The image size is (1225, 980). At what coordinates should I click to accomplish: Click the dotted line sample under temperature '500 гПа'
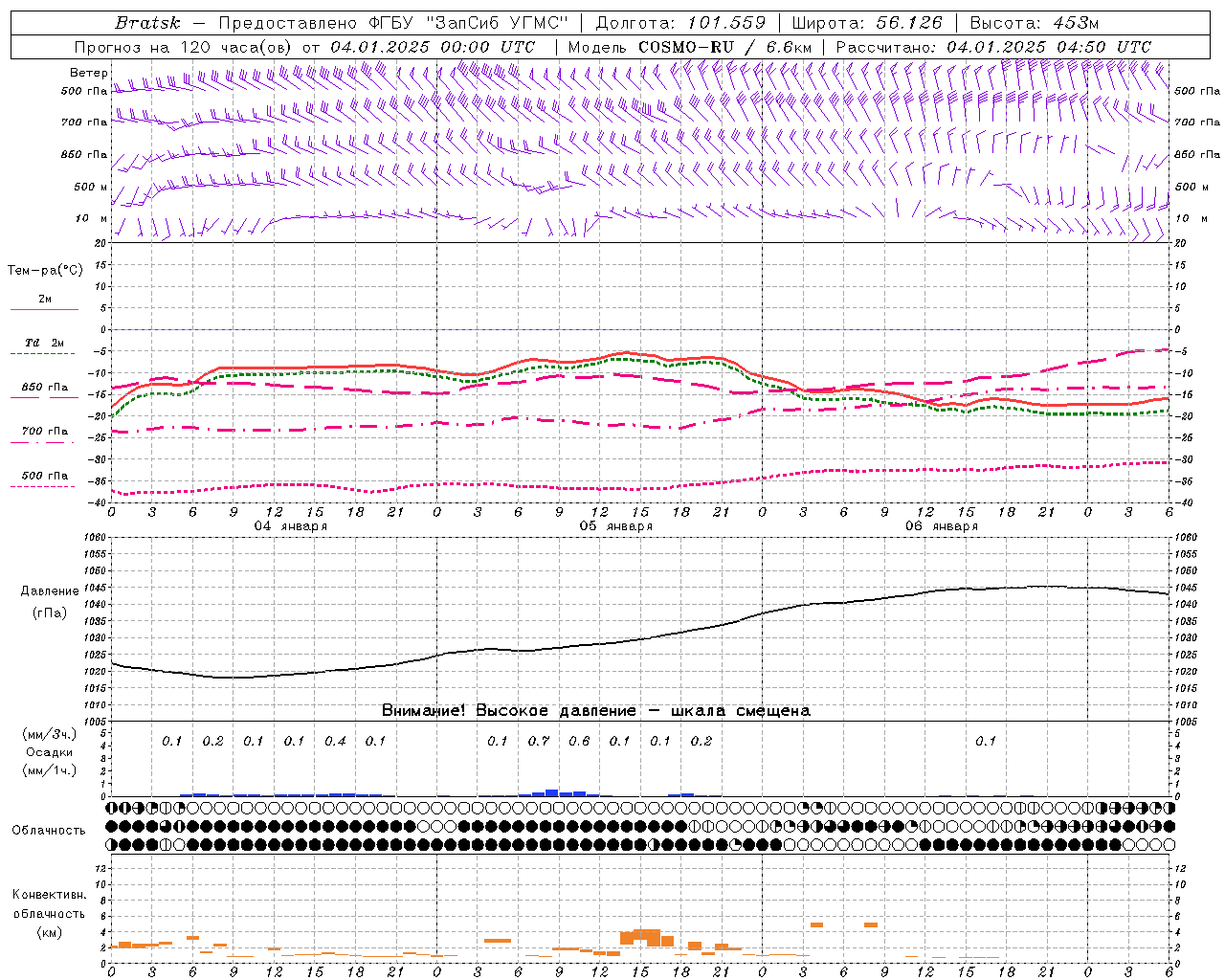click(44, 486)
